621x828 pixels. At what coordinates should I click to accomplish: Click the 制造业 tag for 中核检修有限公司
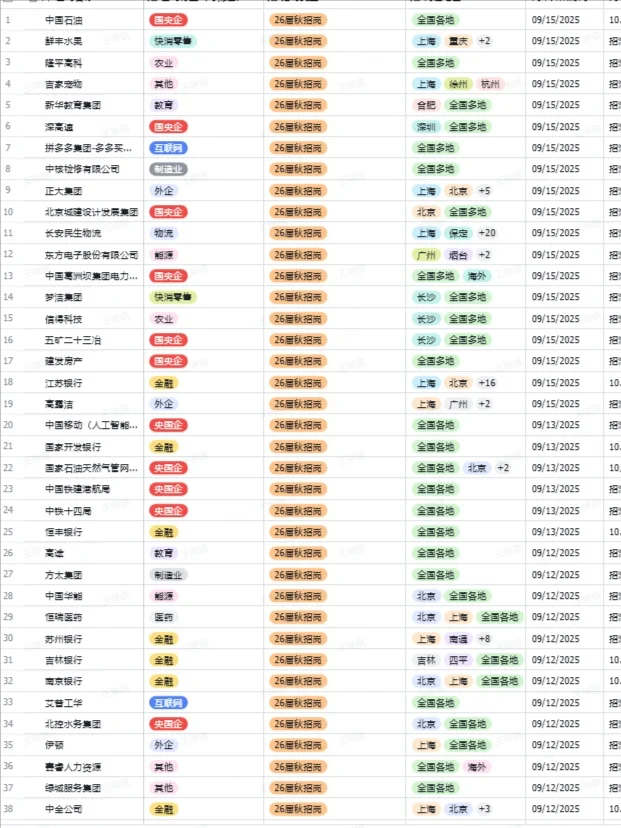pyautogui.click(x=168, y=169)
